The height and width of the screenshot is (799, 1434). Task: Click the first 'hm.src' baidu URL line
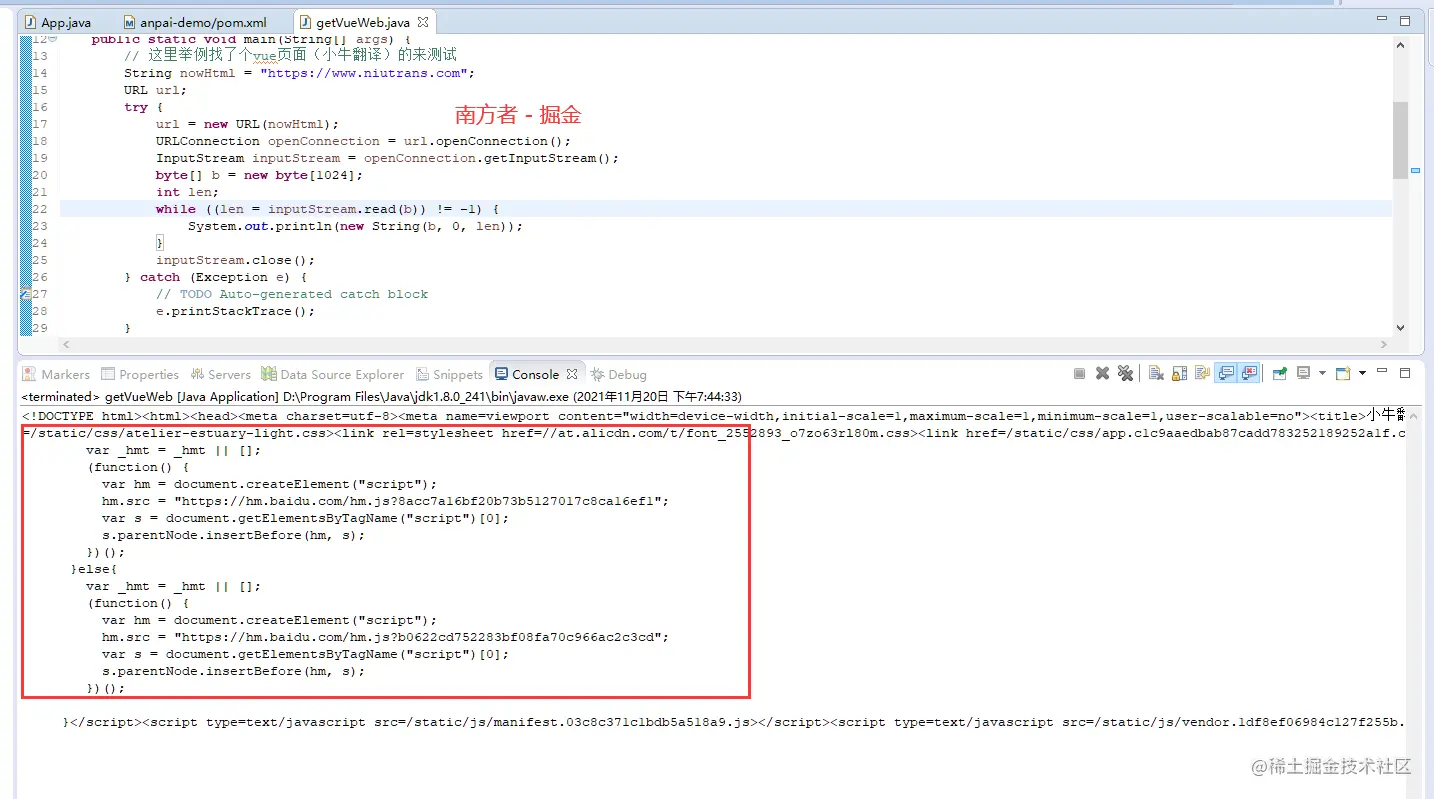(385, 501)
